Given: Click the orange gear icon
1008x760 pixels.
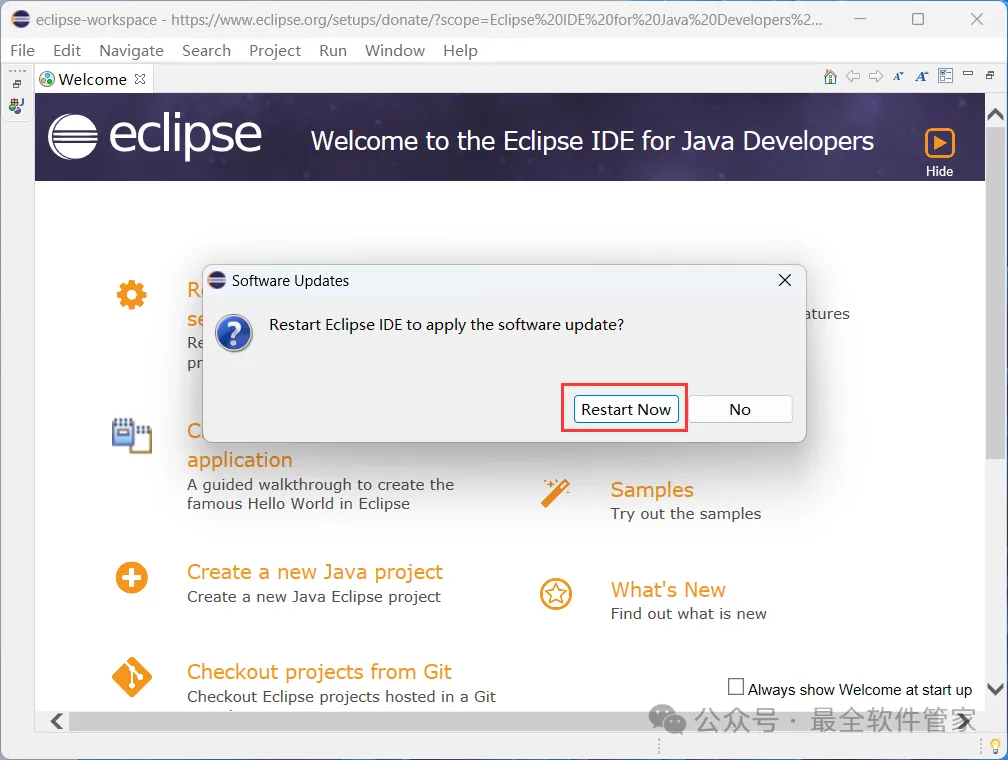Looking at the screenshot, I should pos(132,295).
